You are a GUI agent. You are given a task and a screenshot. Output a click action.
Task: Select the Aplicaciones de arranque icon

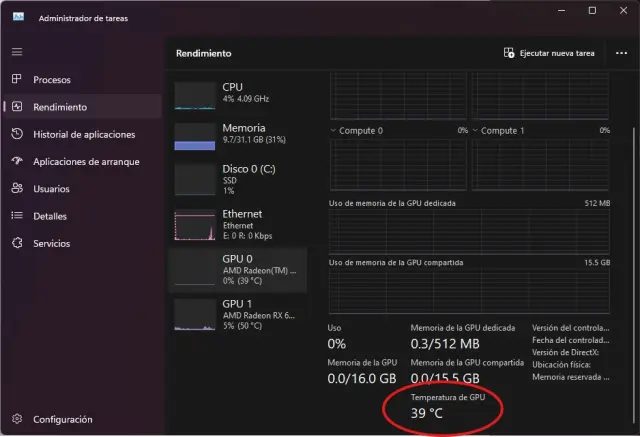pos(16,161)
